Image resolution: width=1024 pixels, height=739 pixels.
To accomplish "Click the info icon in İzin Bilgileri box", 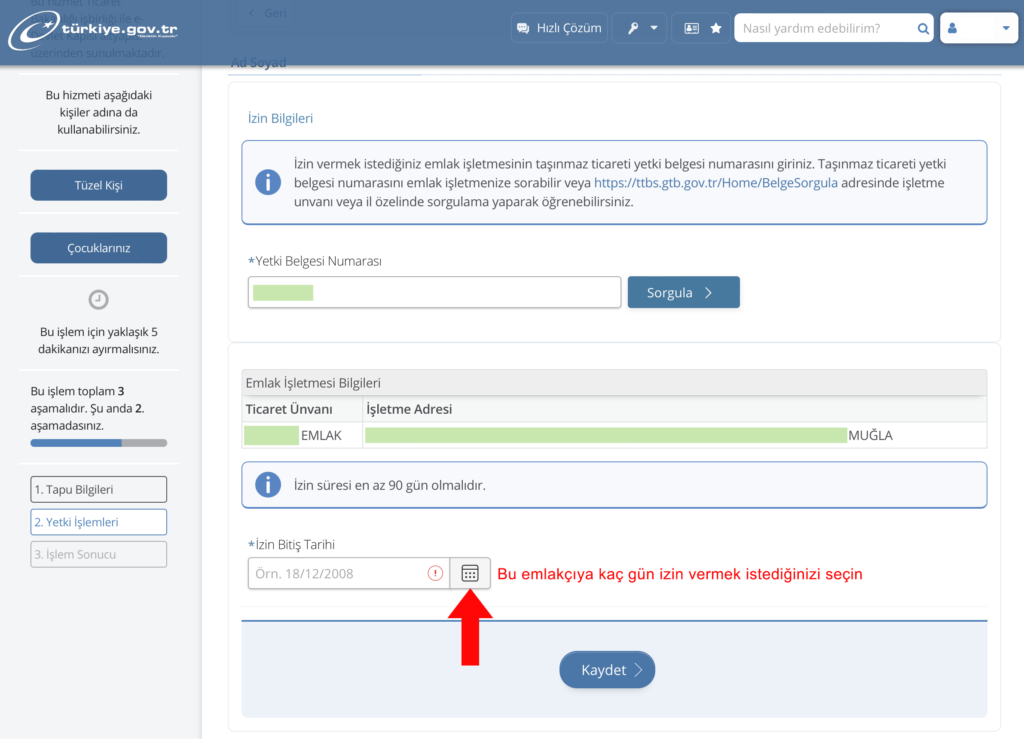I will 268,182.
